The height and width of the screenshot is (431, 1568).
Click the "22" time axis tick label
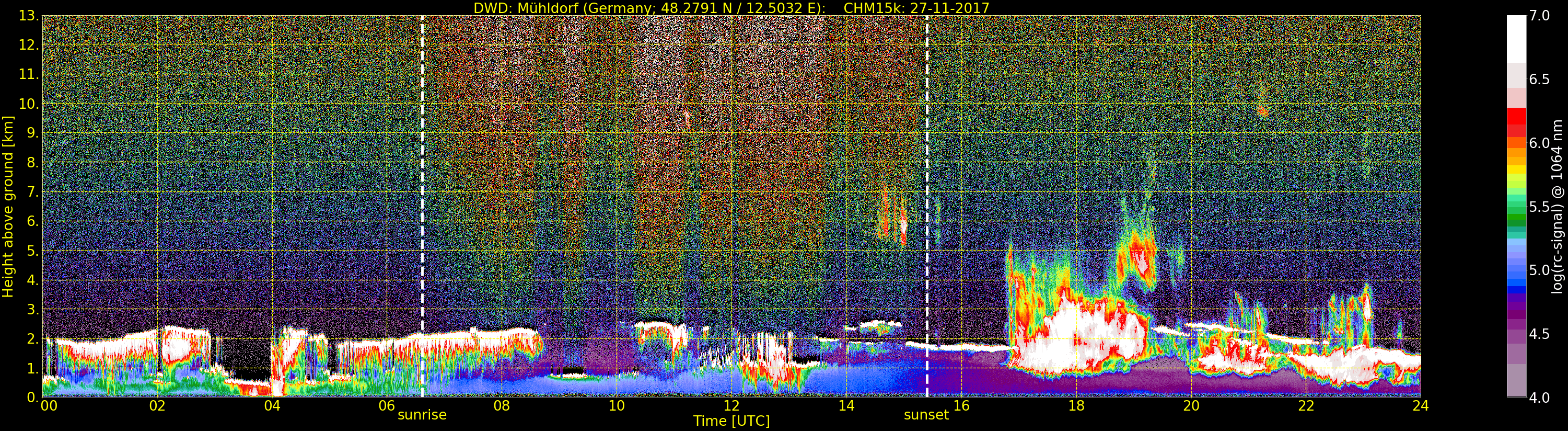(x=1306, y=405)
